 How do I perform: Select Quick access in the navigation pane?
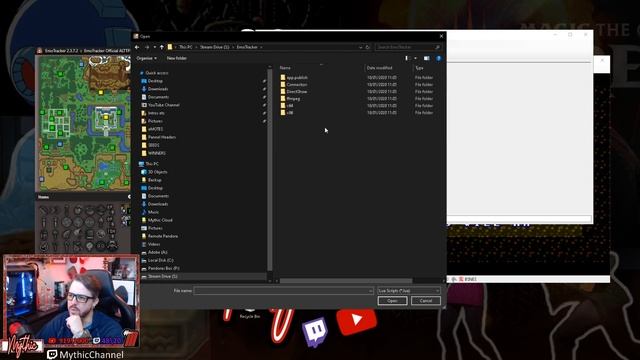(x=157, y=73)
